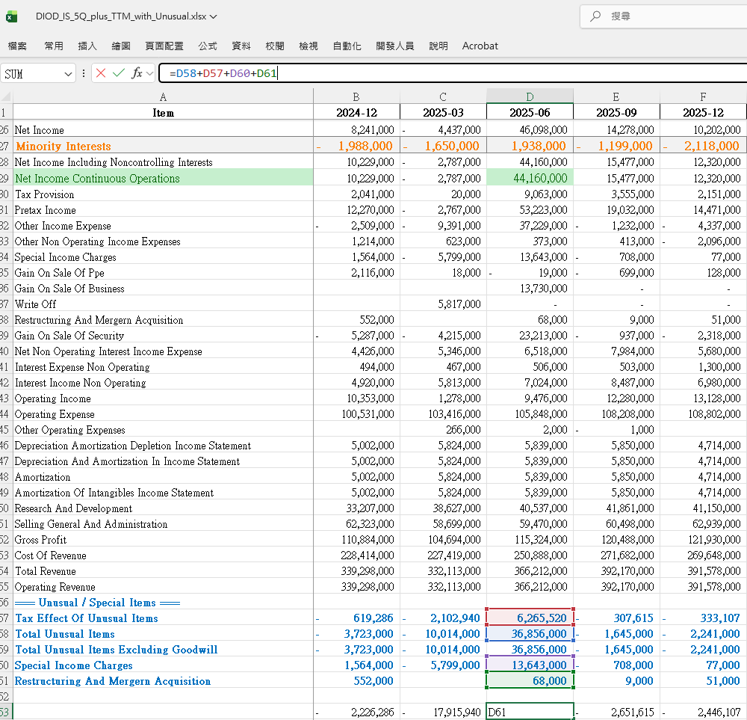The width and height of the screenshot is (747, 720).
Task: Click the vertical dots handle beside Name Box
Action: (x=84, y=73)
